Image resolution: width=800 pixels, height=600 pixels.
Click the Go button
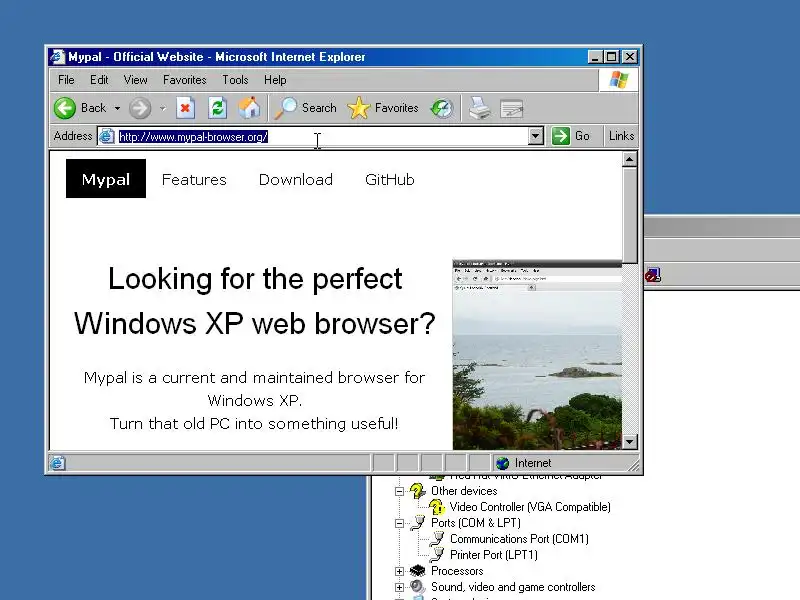click(571, 136)
